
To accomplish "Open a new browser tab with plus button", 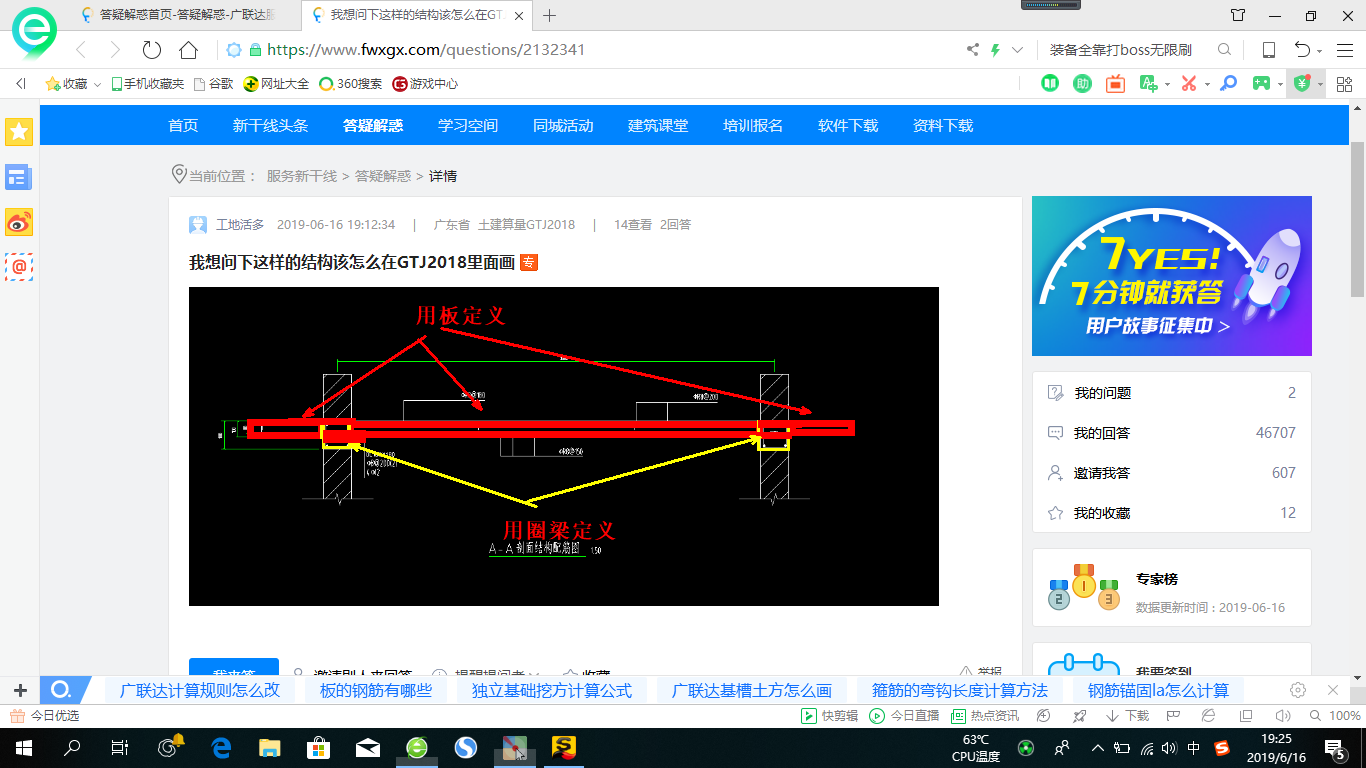I will 549,15.
